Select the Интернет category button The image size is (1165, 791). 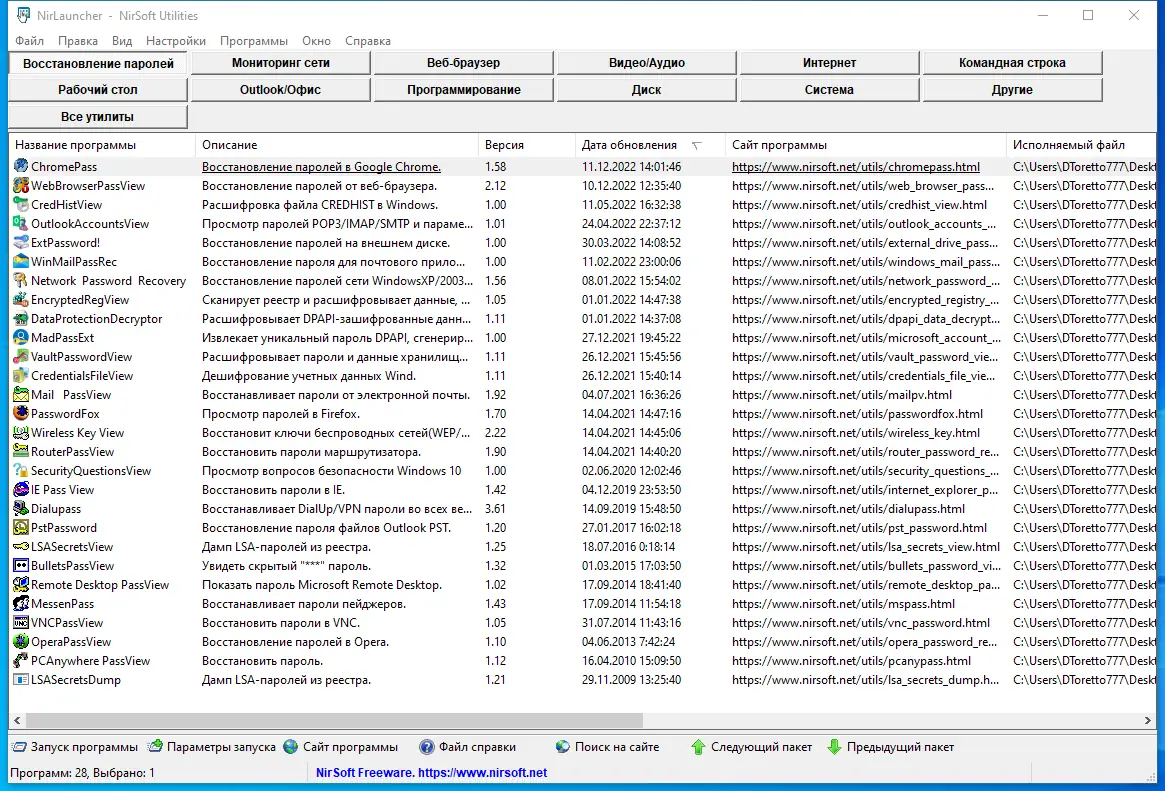coord(829,63)
